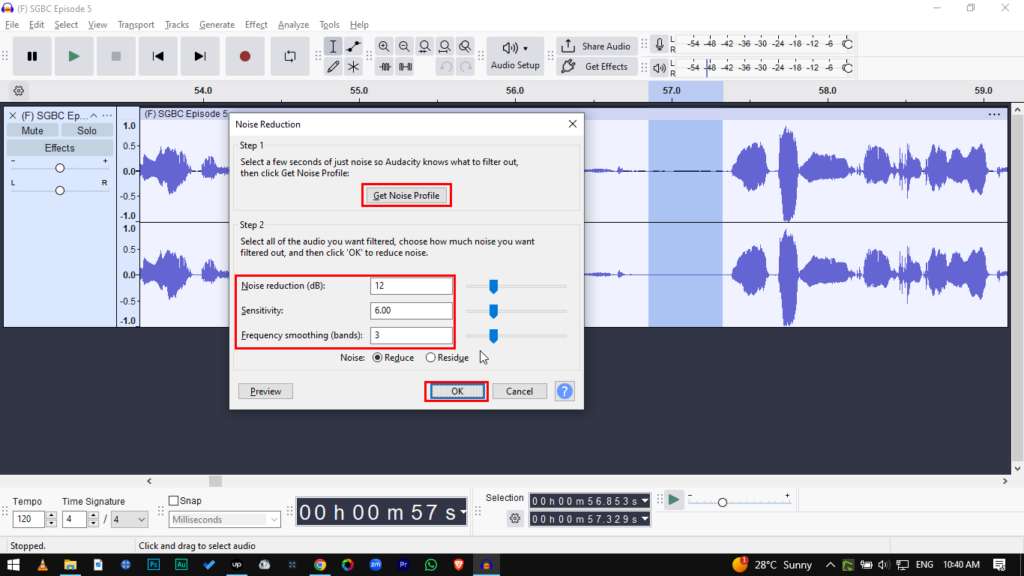Select the Multi-tool asterisk icon
Screen dimensions: 1024x576
[354, 67]
